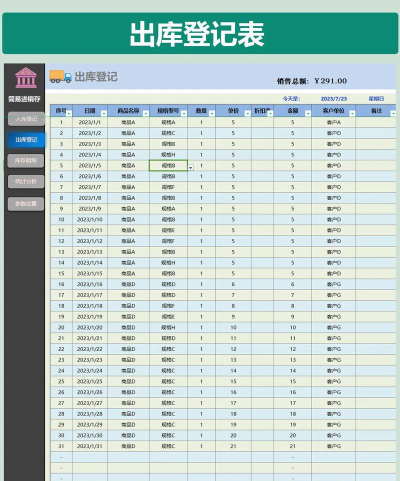Screen dimensions: 400x481
Task: Click the 客户G cell on the 2023/1/25 row
Action: pos(334,381)
